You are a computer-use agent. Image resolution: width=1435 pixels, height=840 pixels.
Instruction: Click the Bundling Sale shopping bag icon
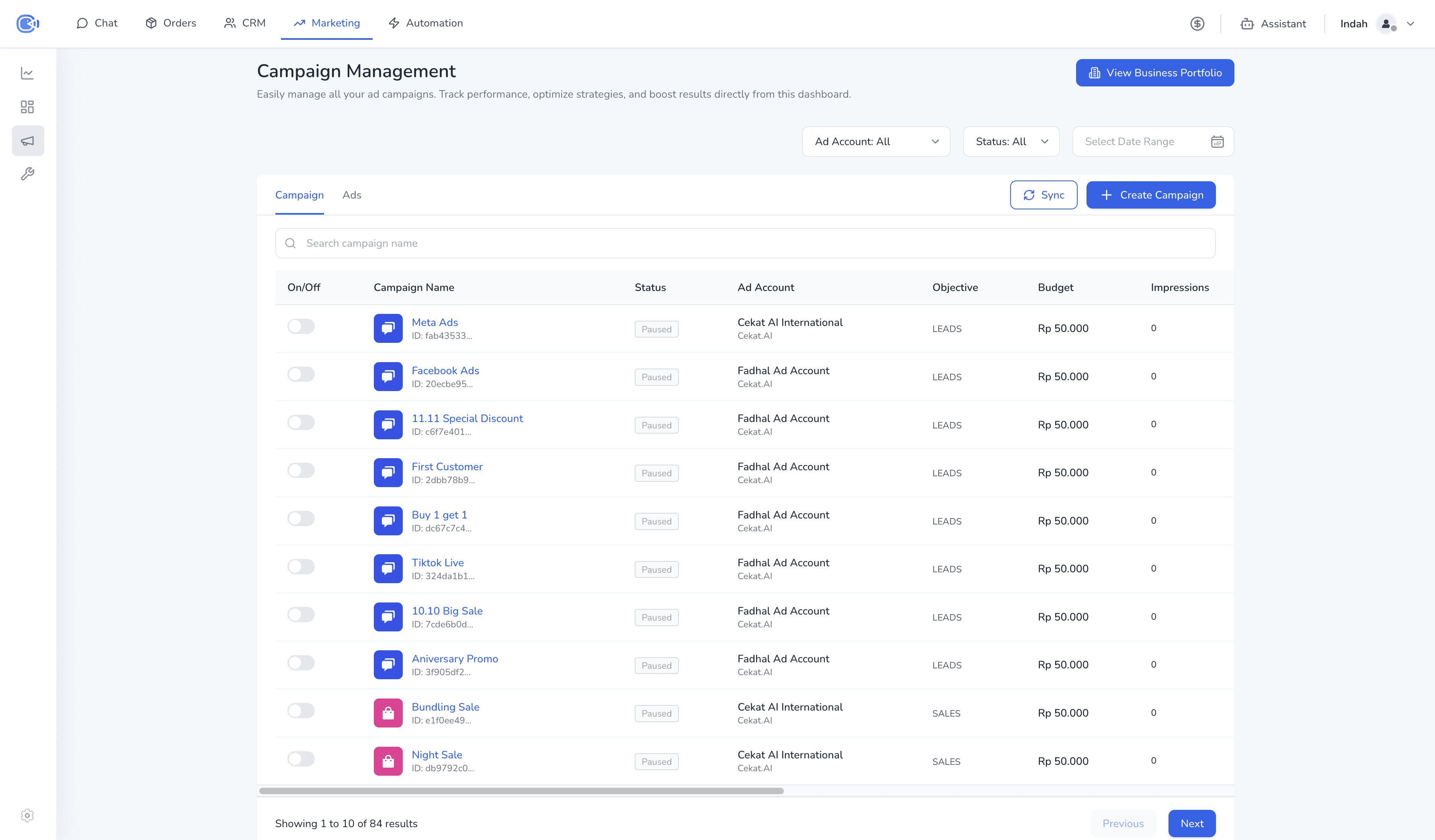point(388,713)
